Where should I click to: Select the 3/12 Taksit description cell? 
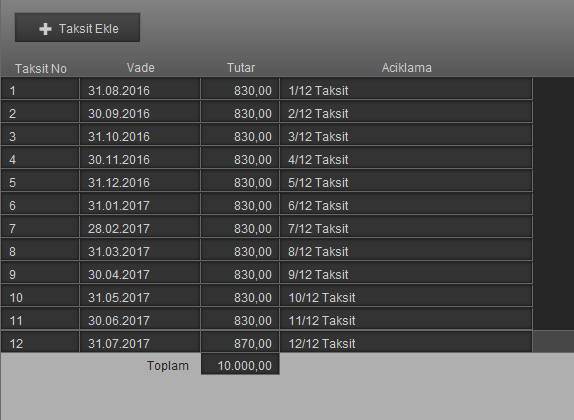[406, 135]
